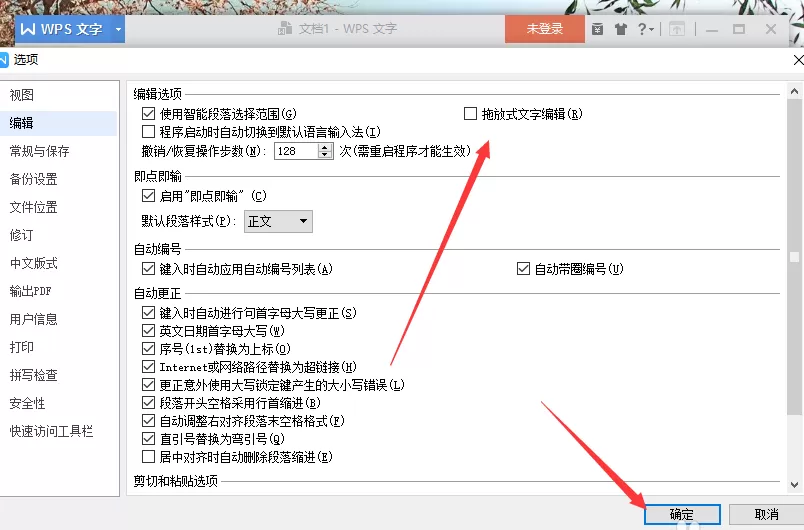Close the 选项 dialog with its X

coord(798,60)
